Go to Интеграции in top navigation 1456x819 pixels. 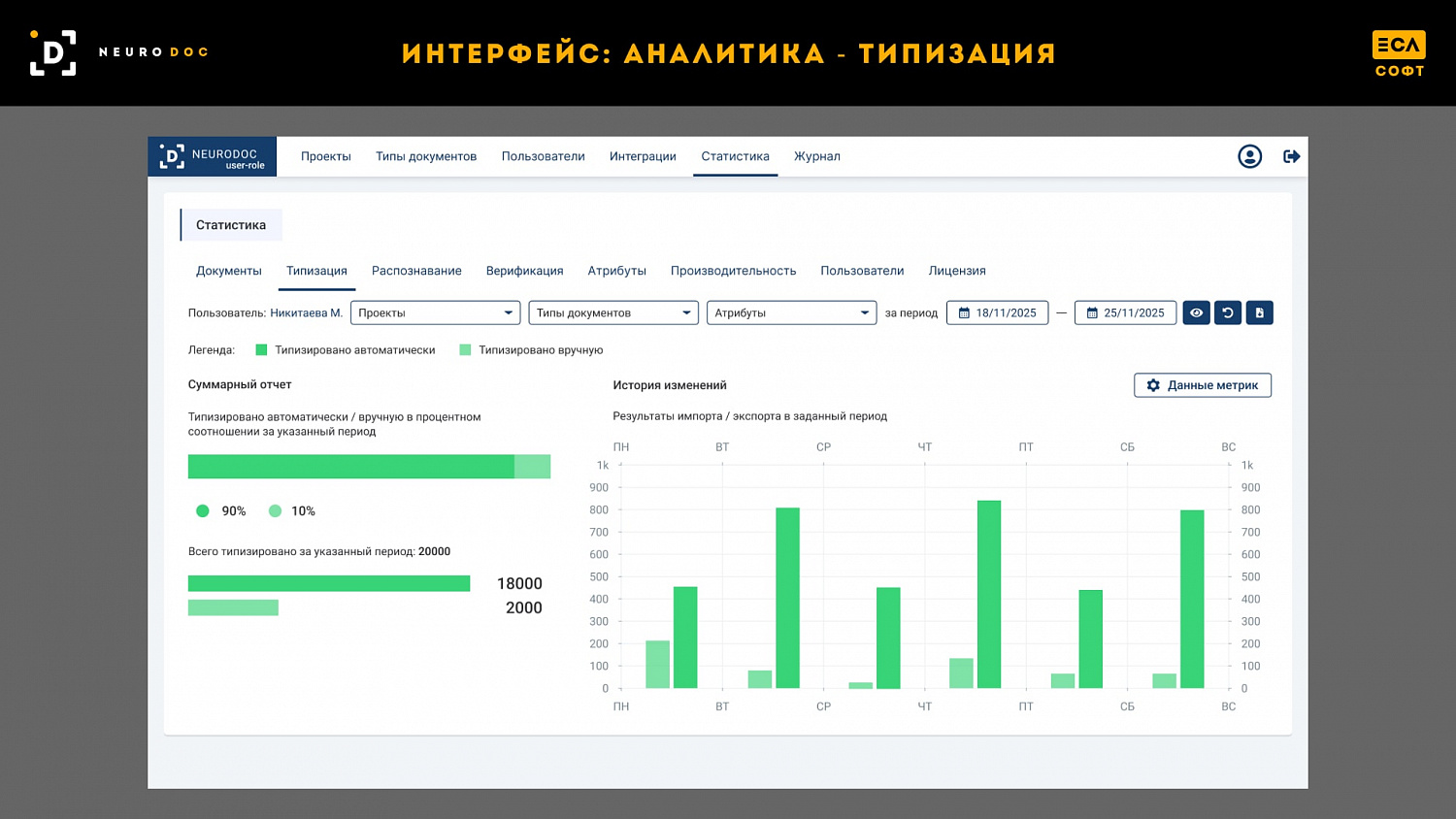tap(643, 156)
